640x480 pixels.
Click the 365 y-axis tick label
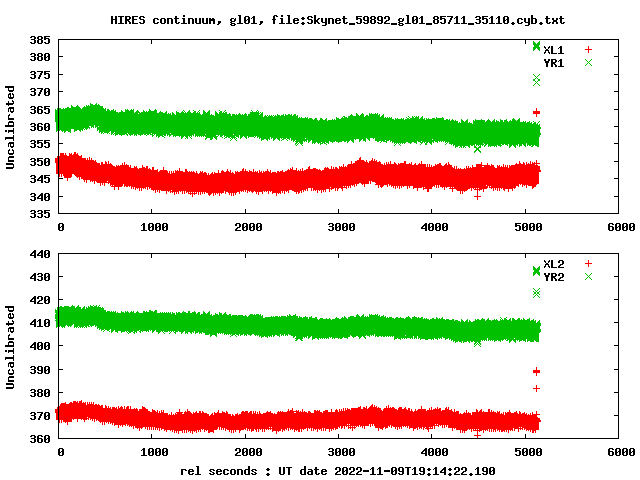click(x=40, y=110)
